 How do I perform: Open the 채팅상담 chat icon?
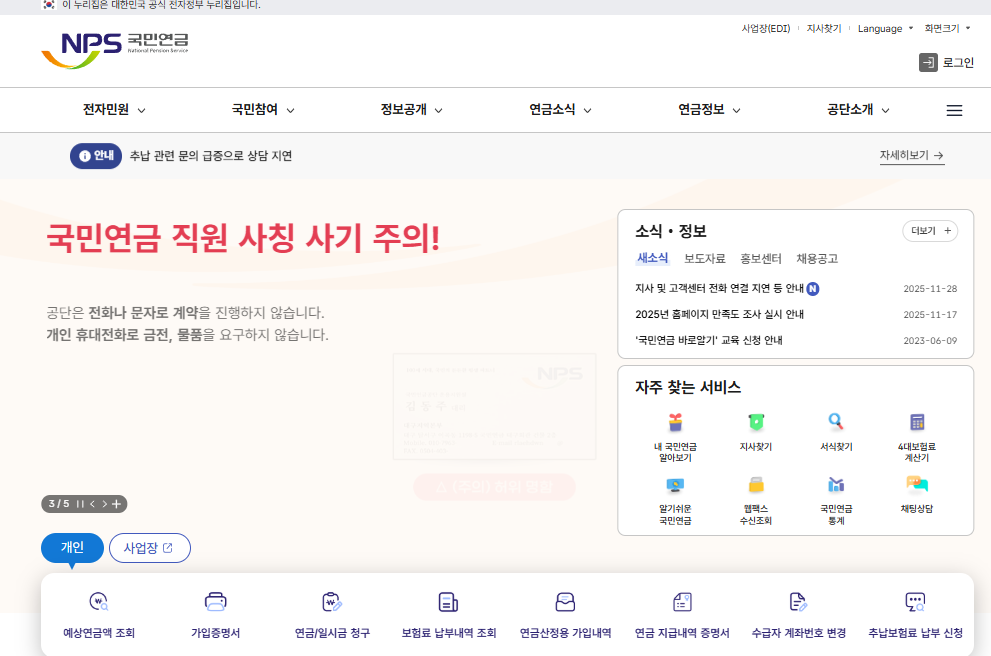916,484
